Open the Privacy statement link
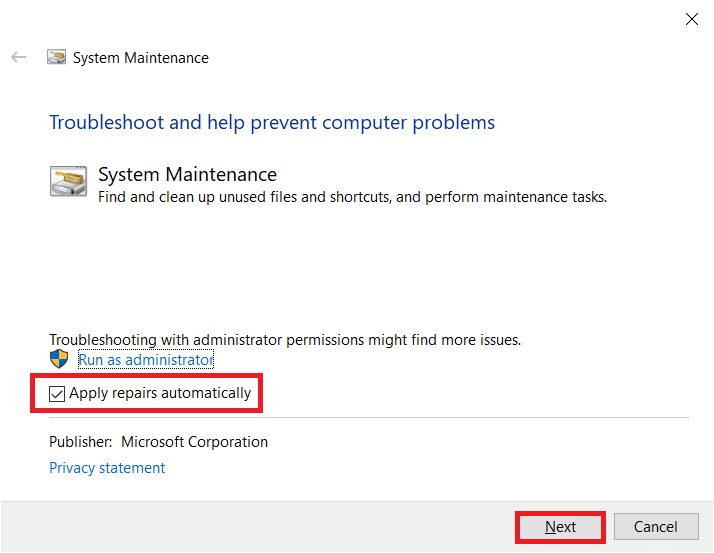This screenshot has height=553, width=714. pos(107,468)
